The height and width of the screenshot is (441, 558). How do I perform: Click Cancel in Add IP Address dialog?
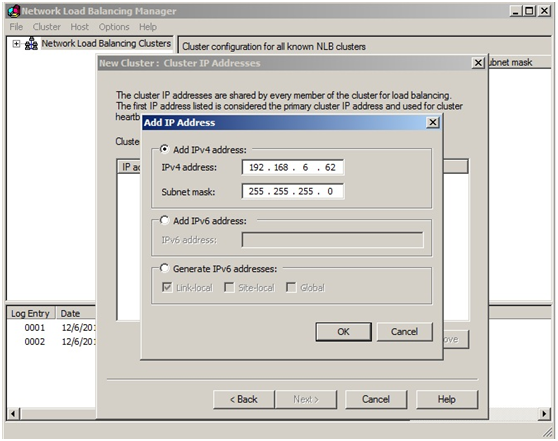405,332
